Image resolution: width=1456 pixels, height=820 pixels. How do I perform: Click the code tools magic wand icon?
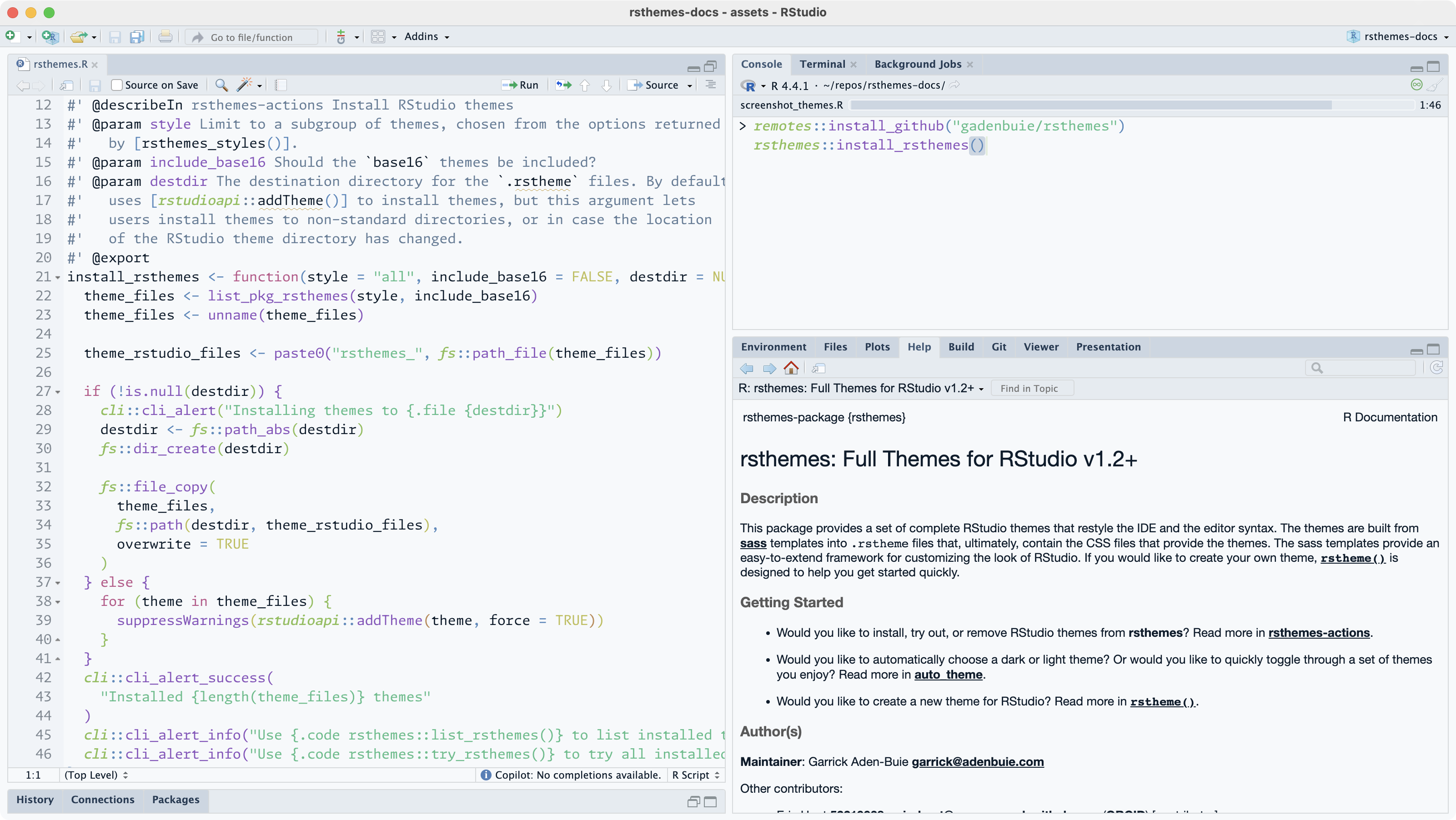(244, 85)
